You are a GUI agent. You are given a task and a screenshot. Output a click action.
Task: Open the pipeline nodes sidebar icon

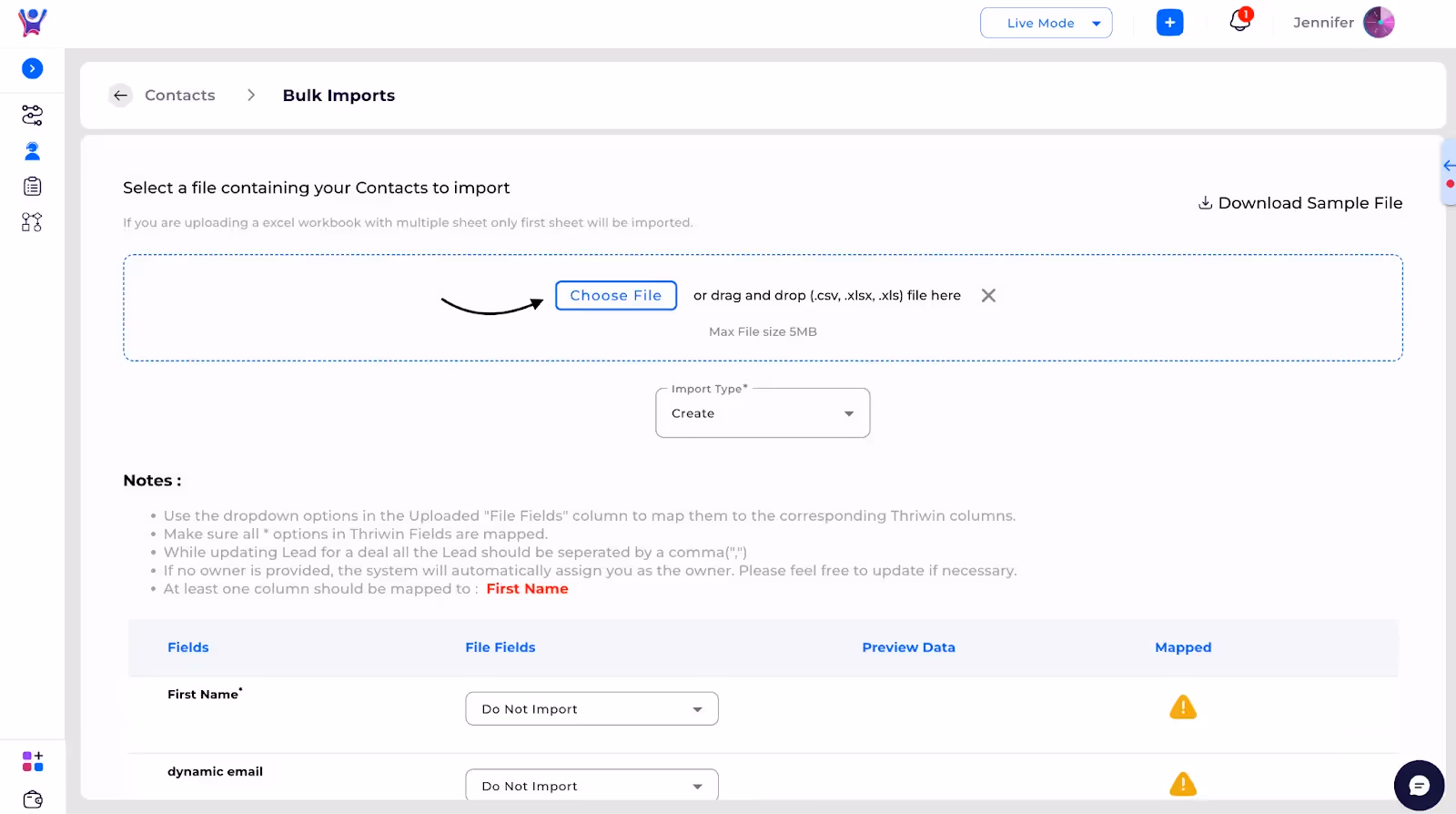click(32, 222)
